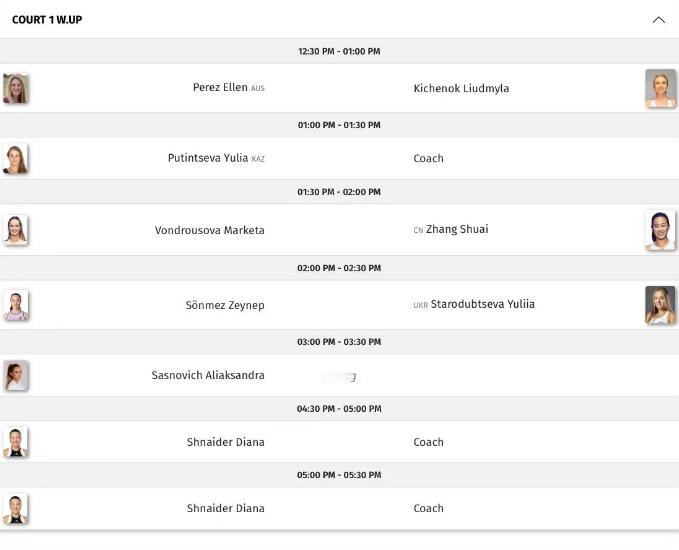Click the Sönmez Zeynep name

point(225,305)
